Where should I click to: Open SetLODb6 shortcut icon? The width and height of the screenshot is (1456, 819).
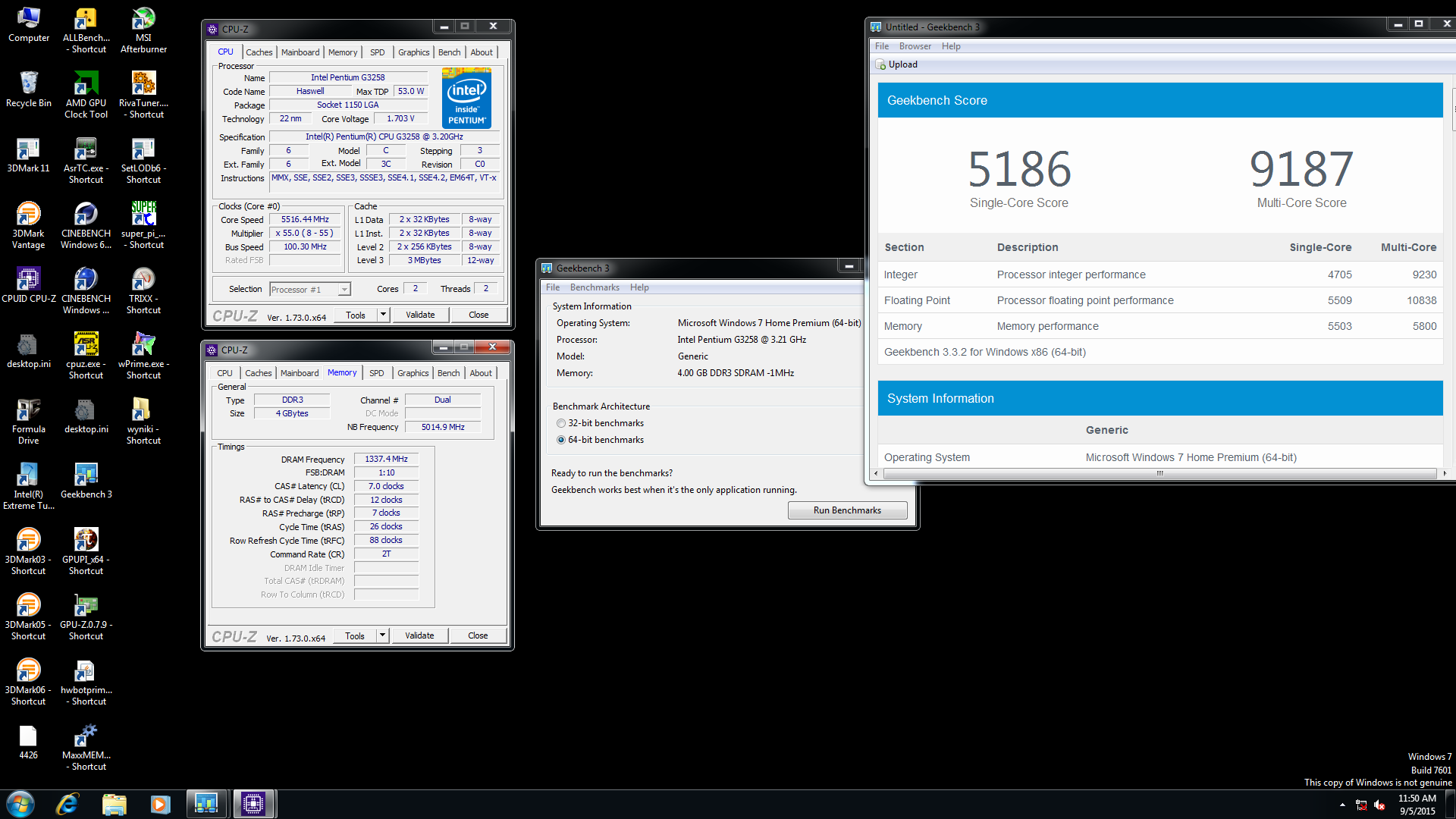pyautogui.click(x=143, y=161)
